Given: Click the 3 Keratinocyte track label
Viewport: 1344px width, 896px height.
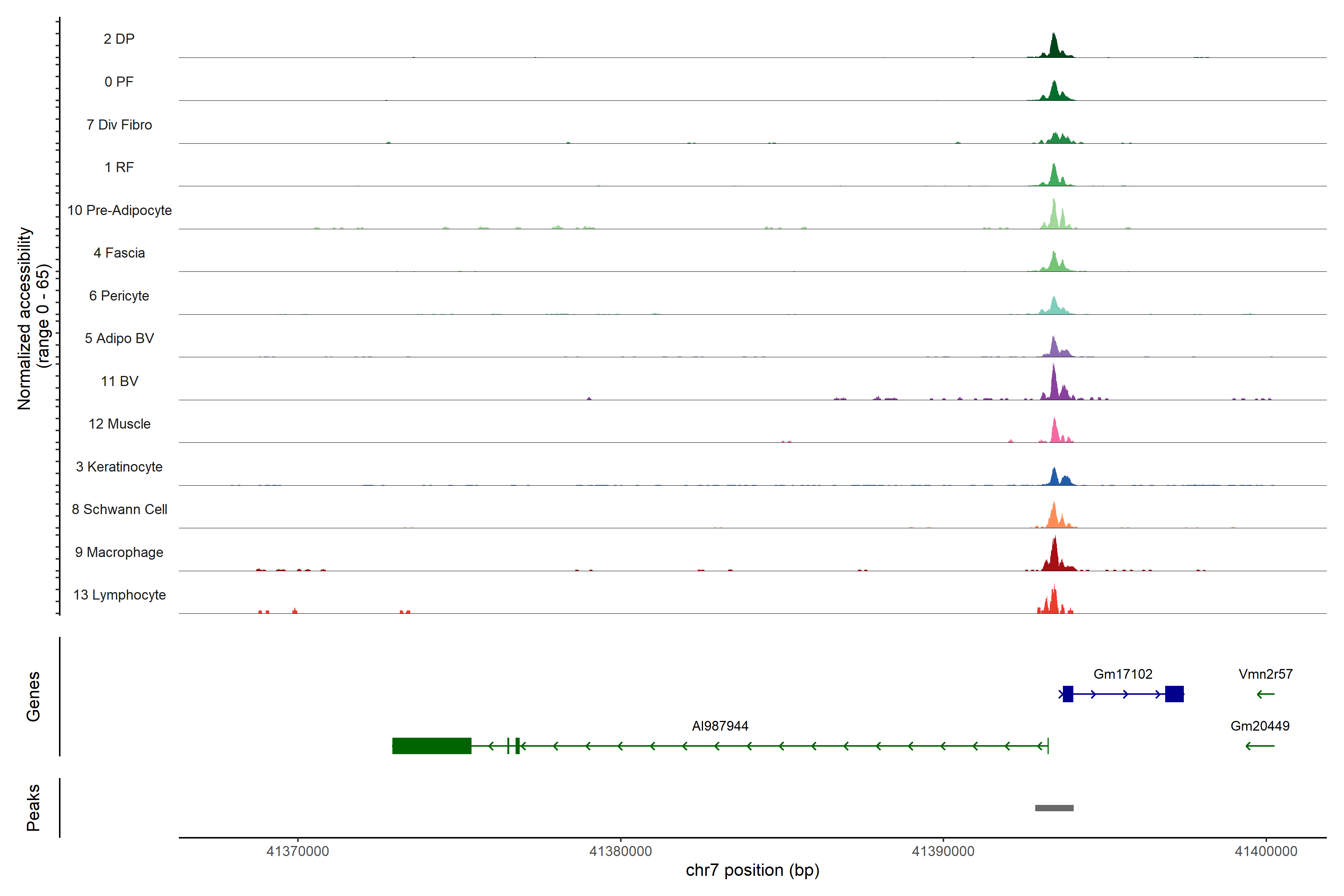Looking at the screenshot, I should point(119,467).
